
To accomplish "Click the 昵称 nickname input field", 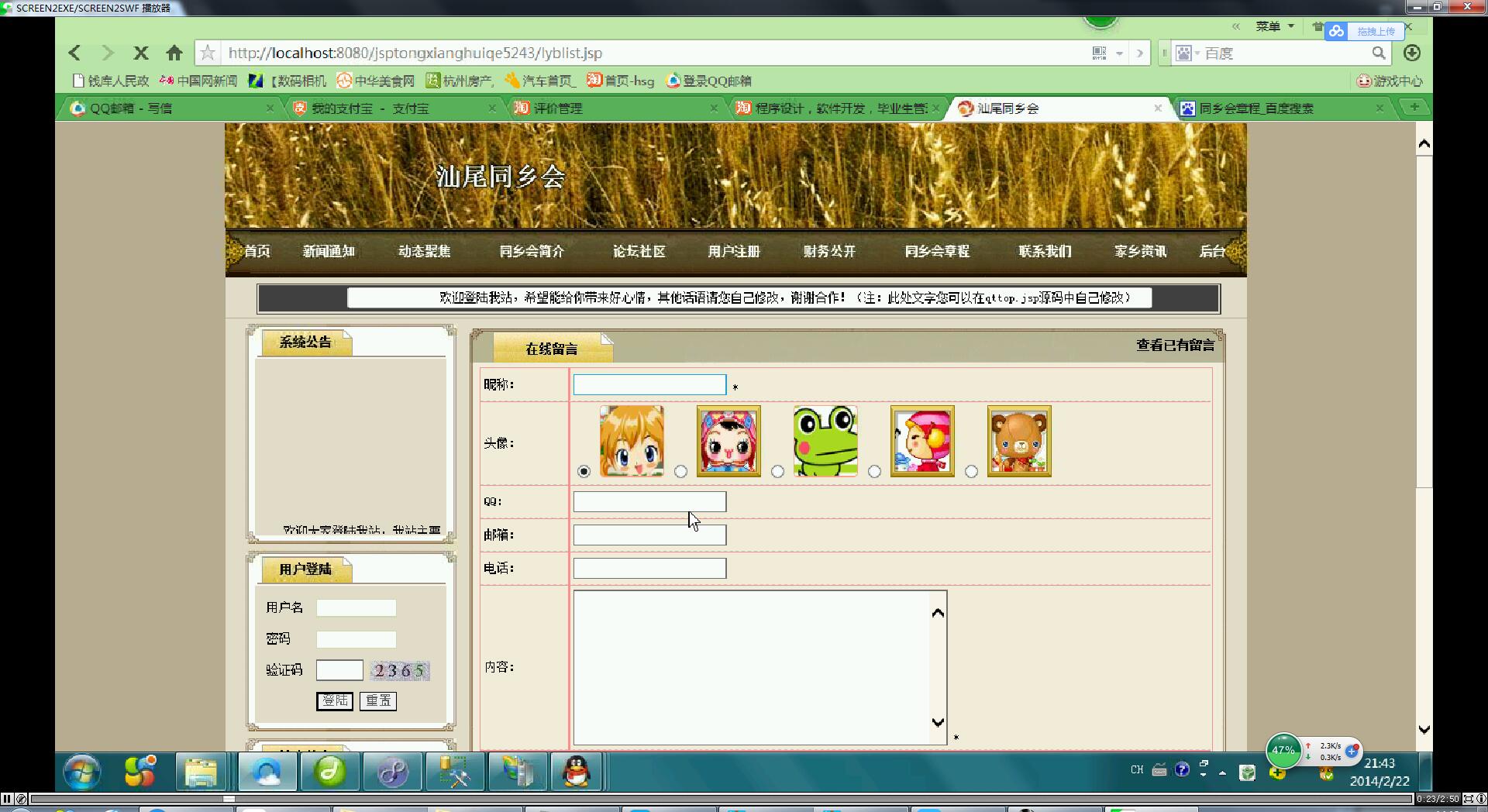I will click(649, 384).
